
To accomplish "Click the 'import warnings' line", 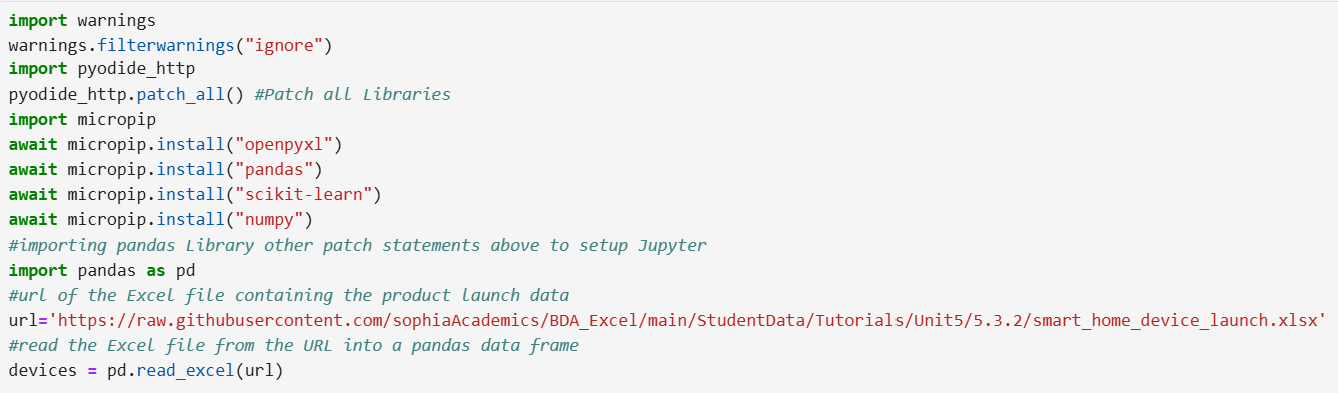I will (x=82, y=20).
